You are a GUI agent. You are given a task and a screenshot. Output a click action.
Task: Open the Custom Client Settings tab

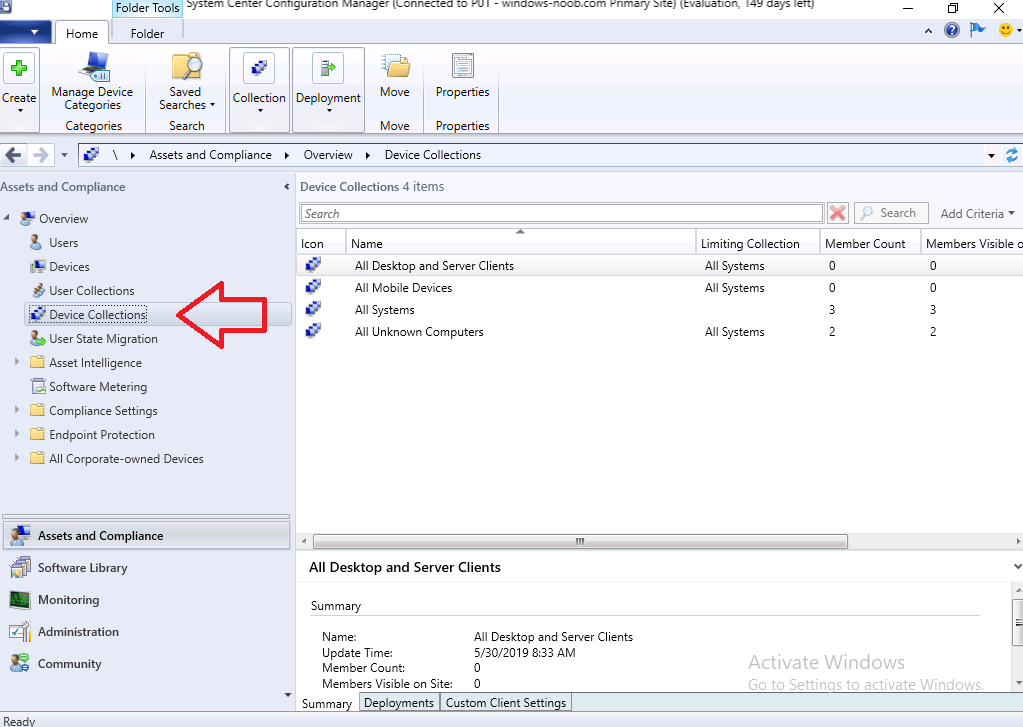point(506,703)
